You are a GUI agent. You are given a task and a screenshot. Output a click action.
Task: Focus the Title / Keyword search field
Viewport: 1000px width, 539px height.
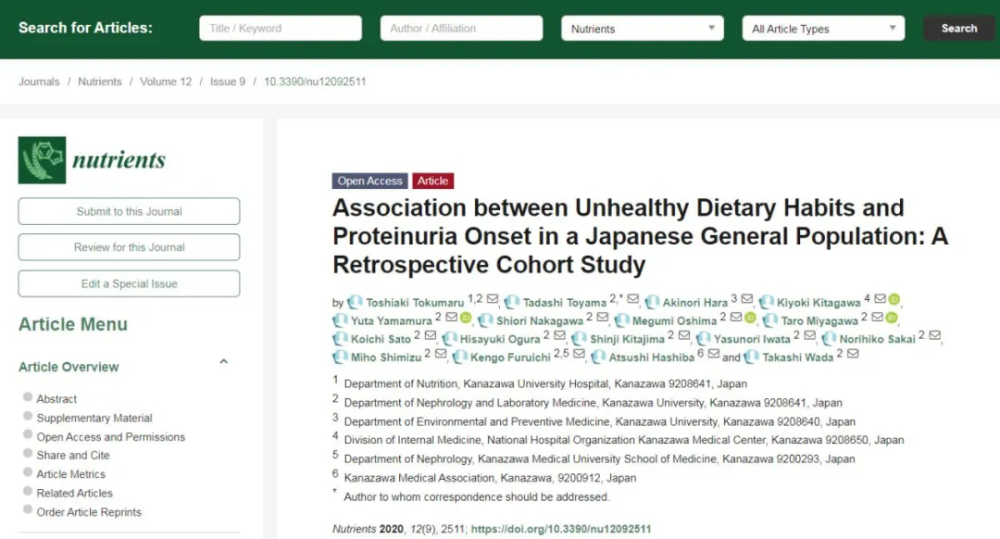point(280,29)
